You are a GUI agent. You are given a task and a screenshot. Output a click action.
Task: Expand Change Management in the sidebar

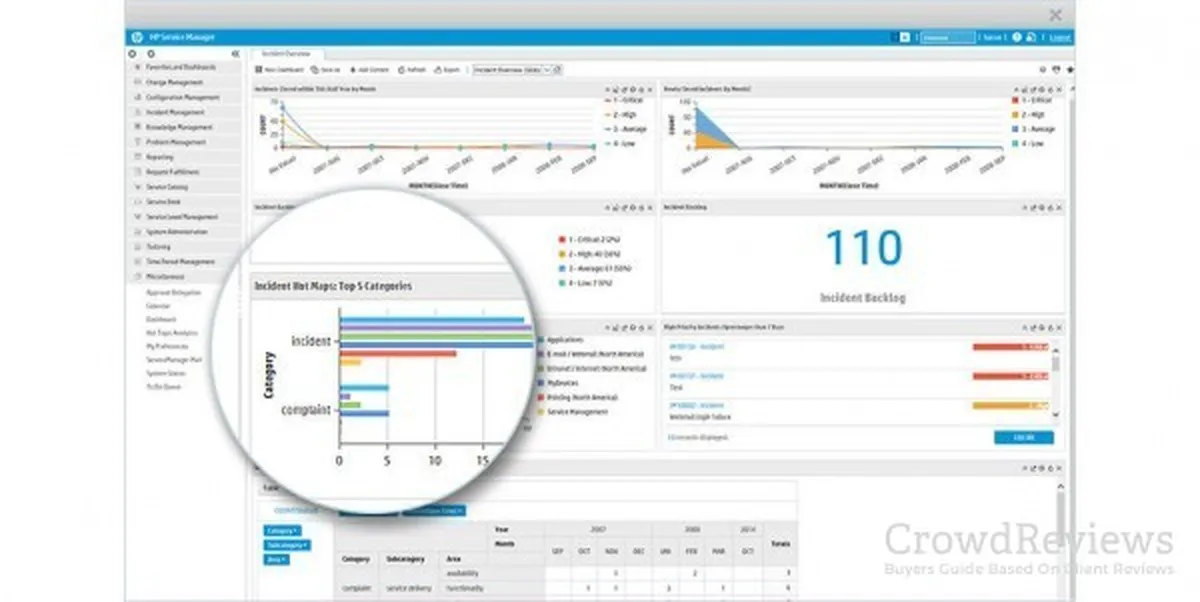187,82
